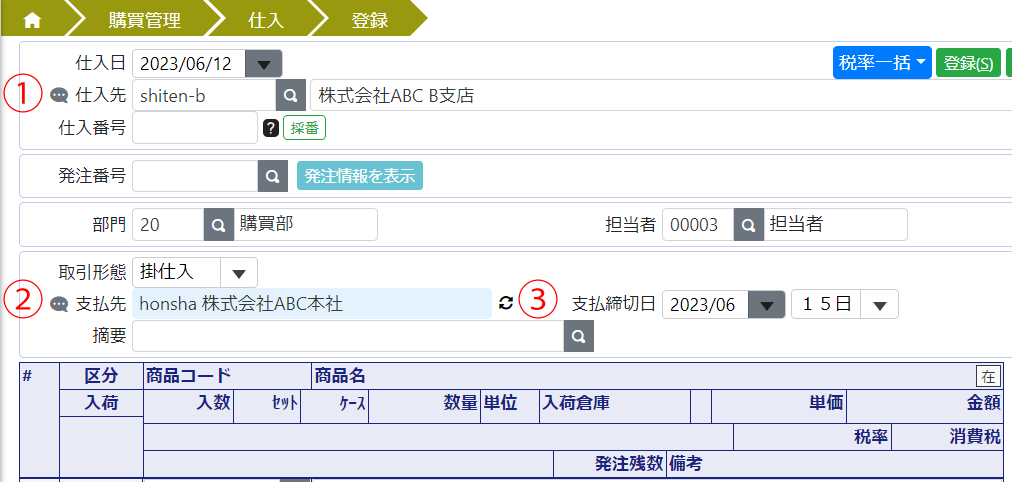Open the 取引形態 dropdown 掛仕入
Screen dimensions: 1012x482
point(195,272)
